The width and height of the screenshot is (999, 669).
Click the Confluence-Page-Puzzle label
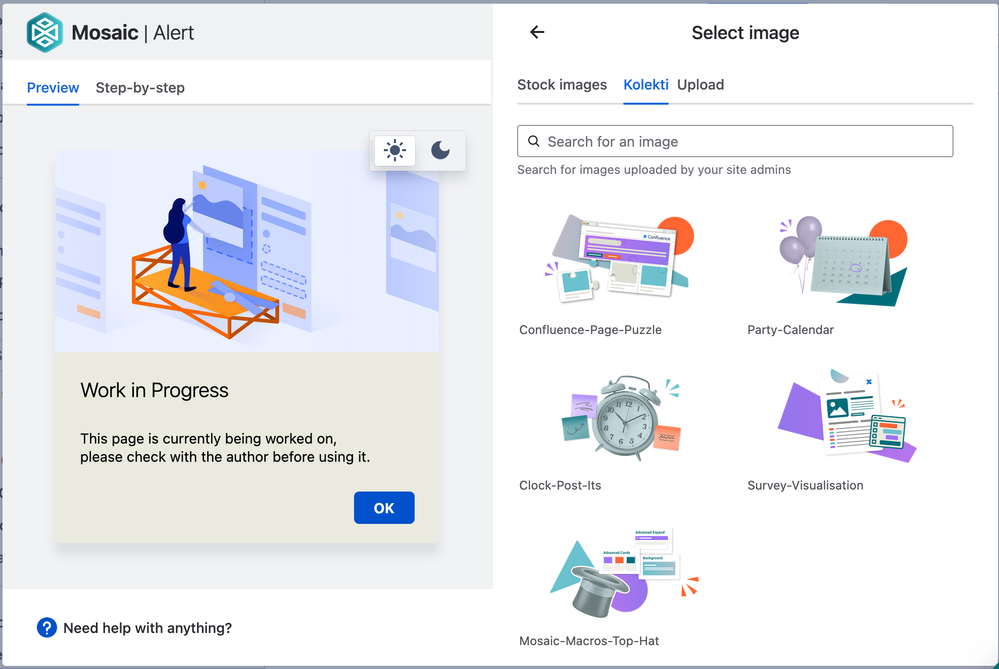(x=590, y=330)
